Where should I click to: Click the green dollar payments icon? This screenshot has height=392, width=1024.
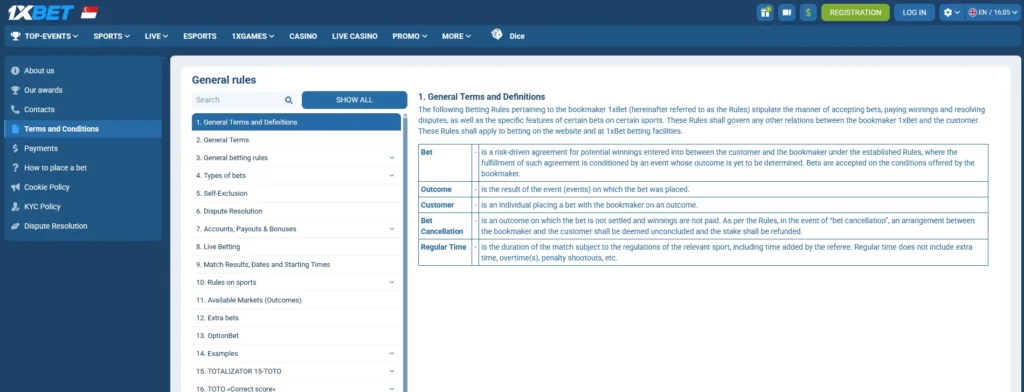coord(808,12)
